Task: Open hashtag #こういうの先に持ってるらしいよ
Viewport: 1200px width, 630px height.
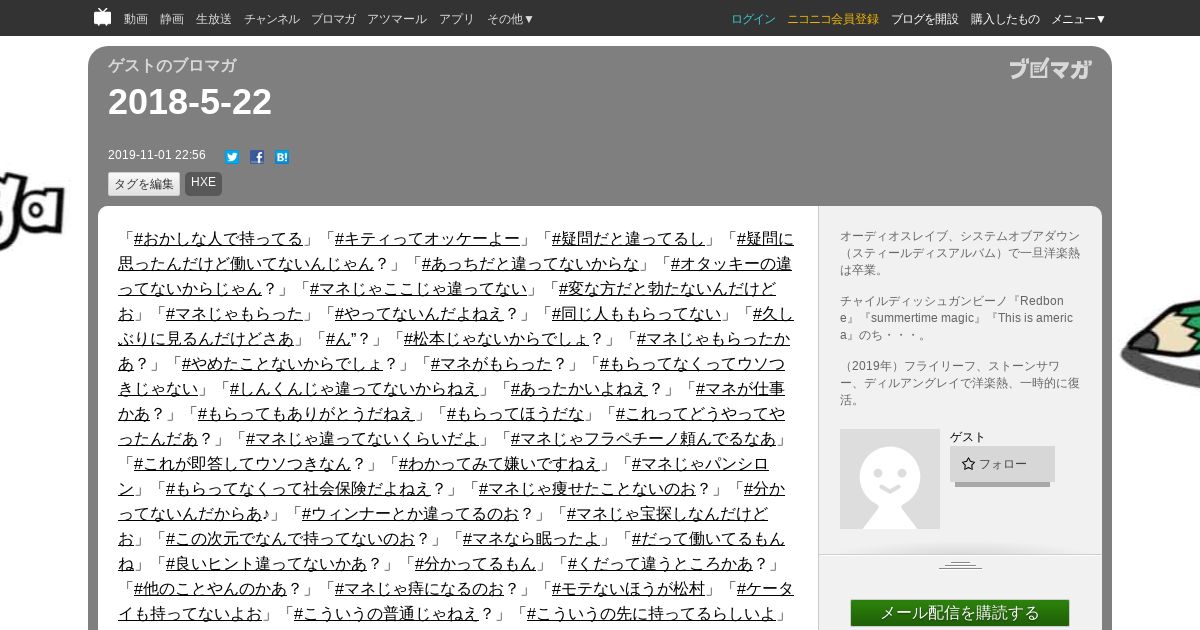Action: 651,613
